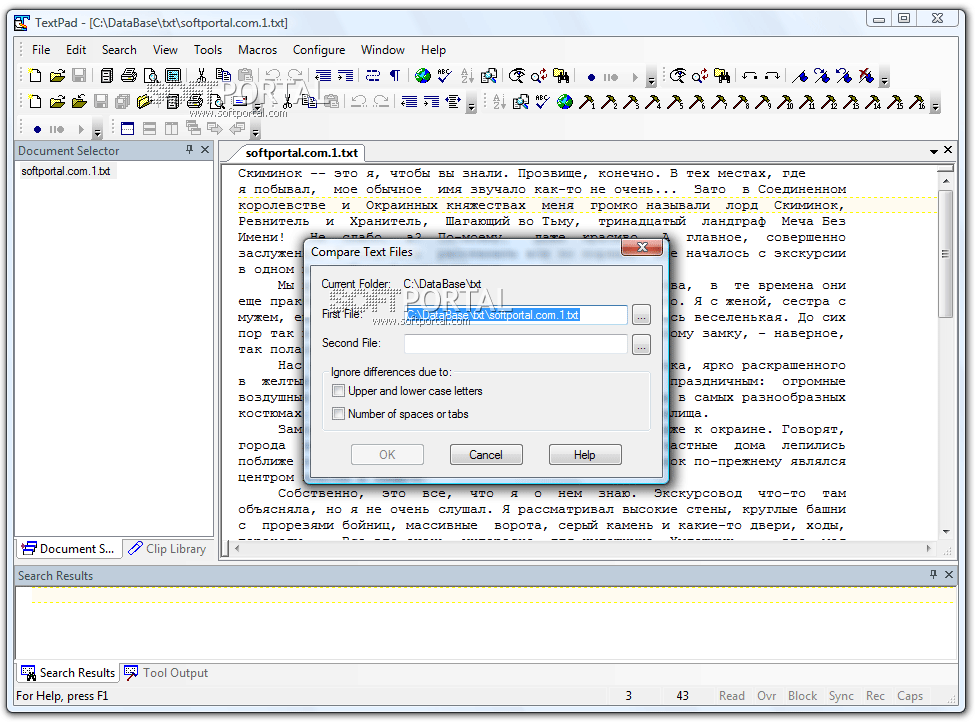Tile windows horizontally icon
Image resolution: width=975 pixels, height=722 pixels.
149,129
